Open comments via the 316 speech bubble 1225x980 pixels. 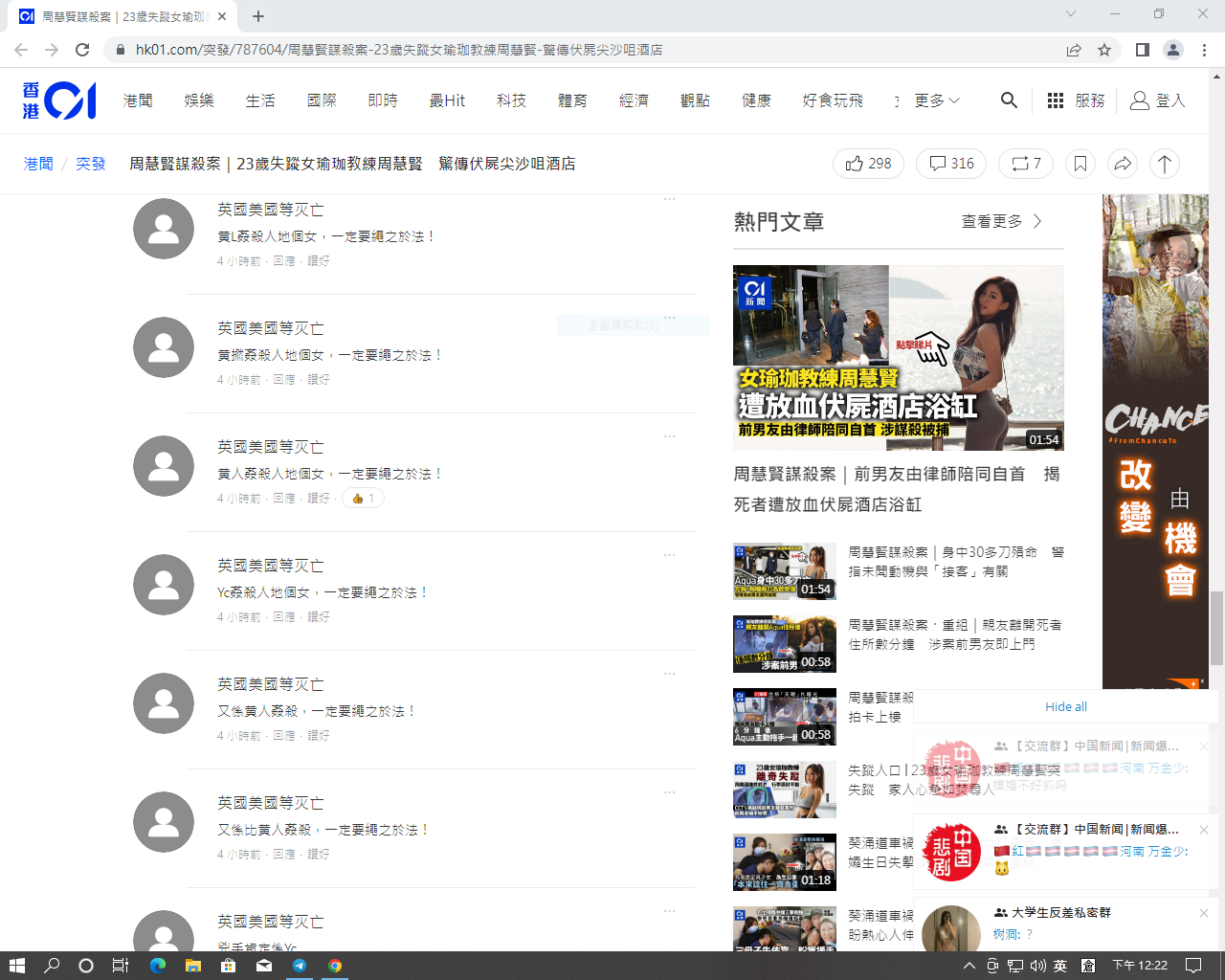click(951, 164)
